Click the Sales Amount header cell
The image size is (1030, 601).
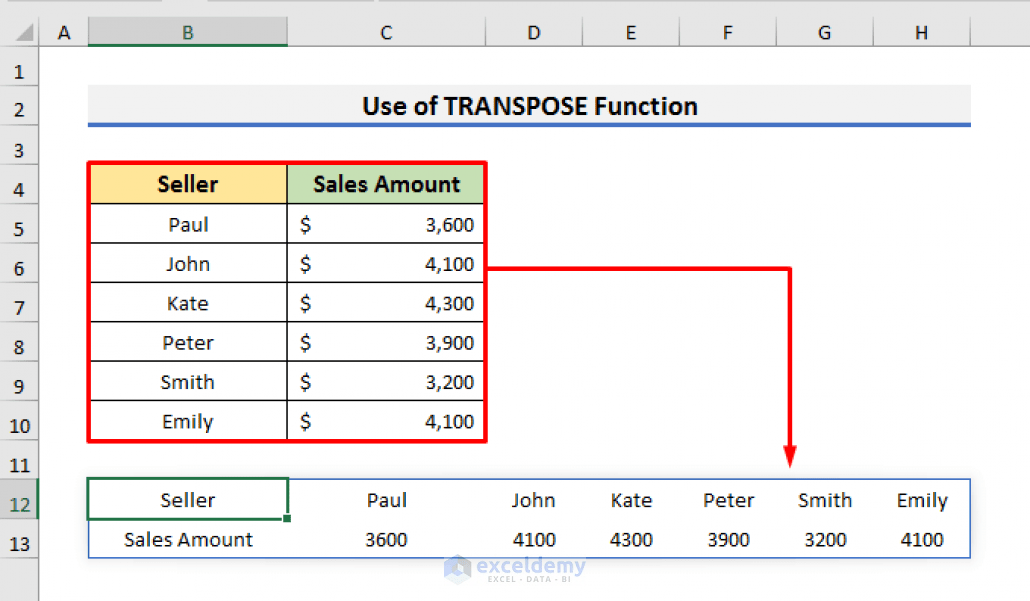[386, 184]
